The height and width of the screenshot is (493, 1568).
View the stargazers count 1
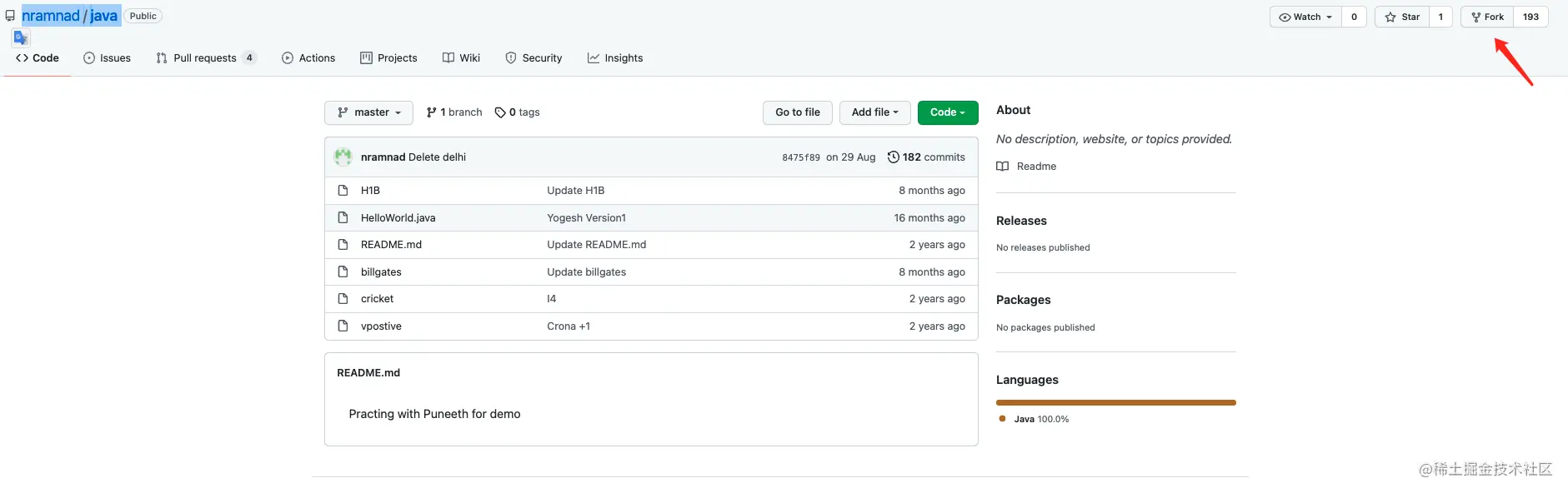tap(1440, 17)
